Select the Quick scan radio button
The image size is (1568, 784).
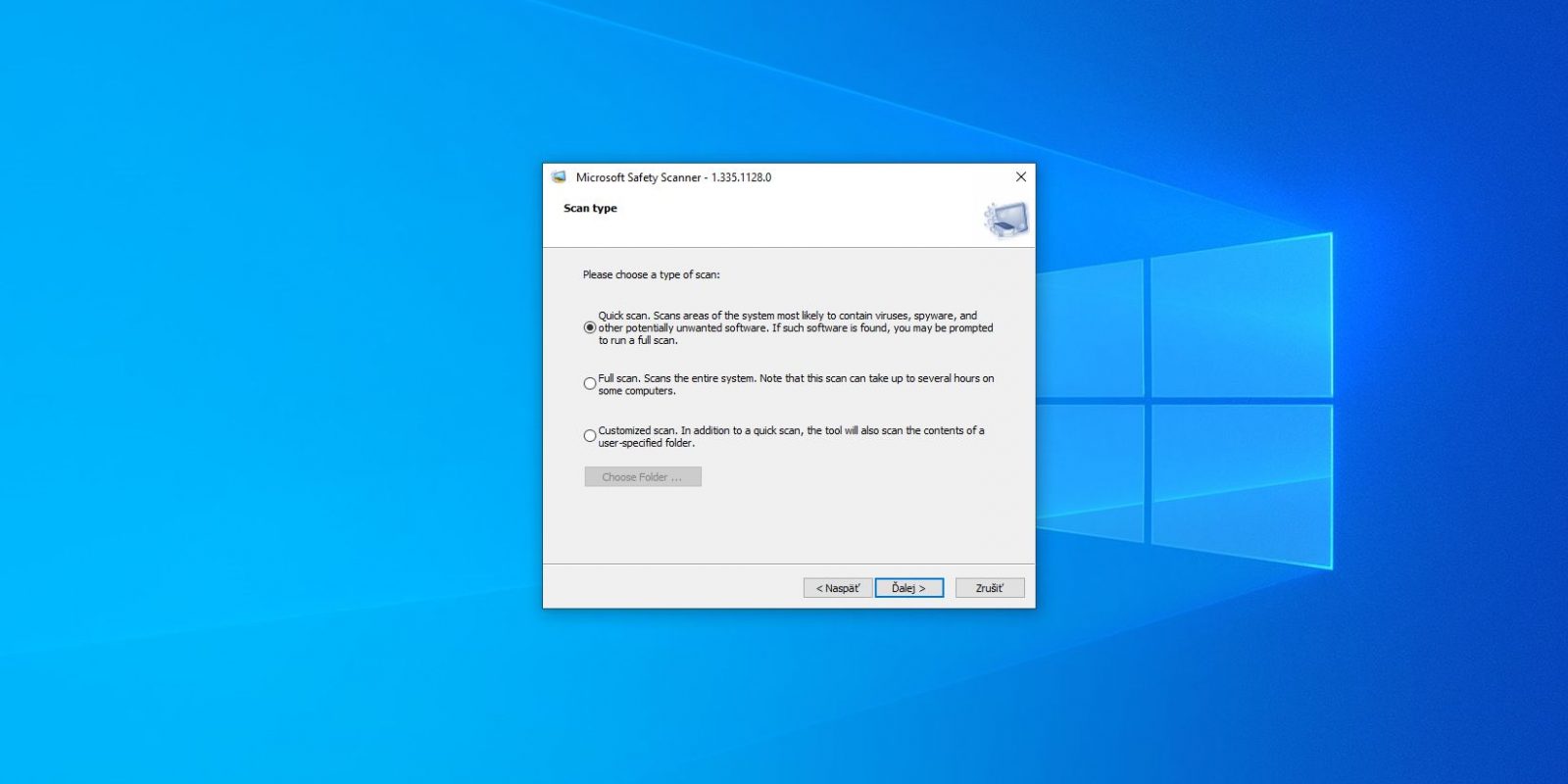[x=590, y=328]
